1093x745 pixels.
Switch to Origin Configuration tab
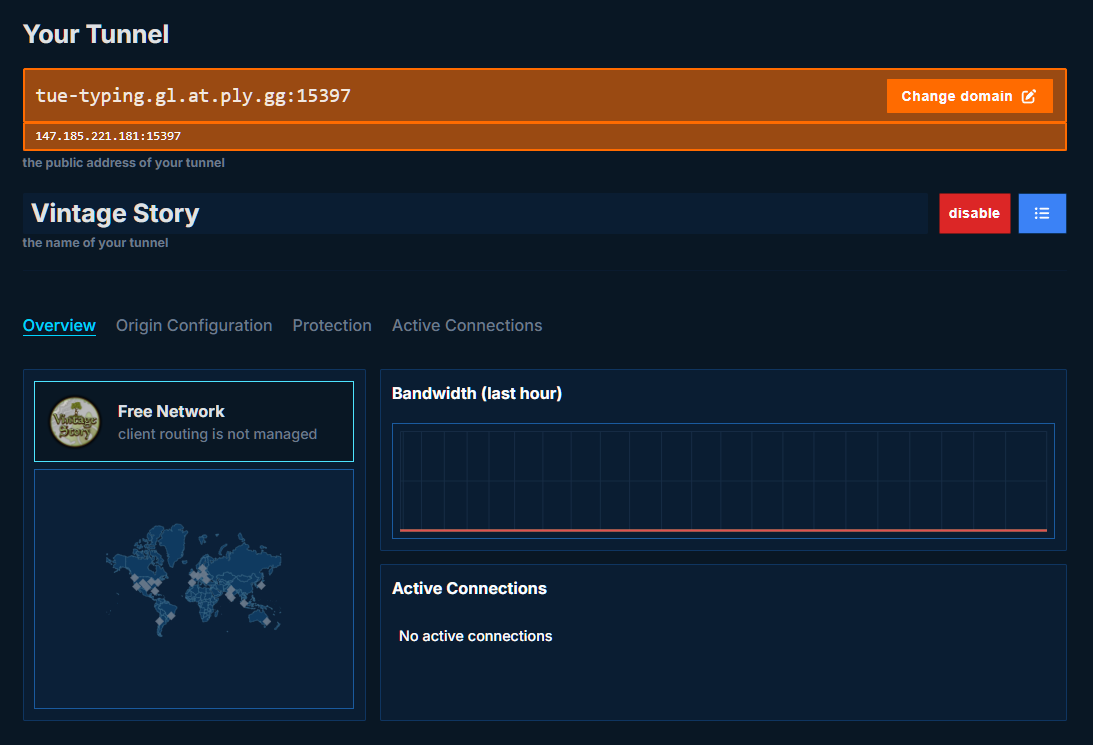[x=194, y=325]
